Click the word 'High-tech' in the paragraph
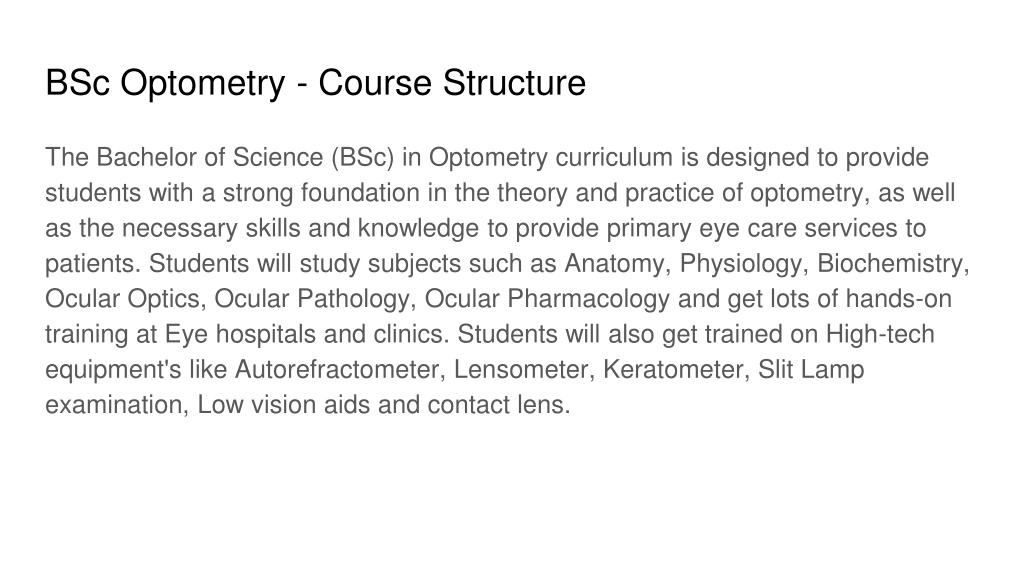This screenshot has width=1024, height=576. [880, 334]
